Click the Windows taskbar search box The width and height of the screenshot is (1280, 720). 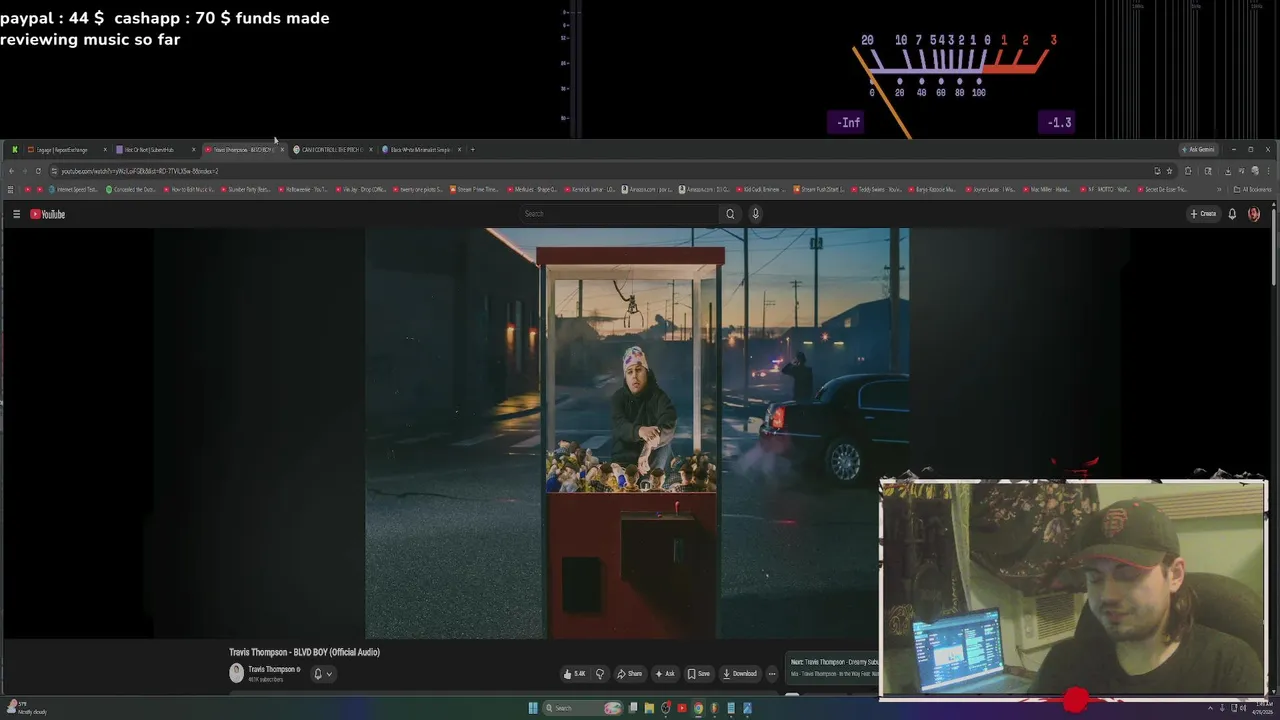click(583, 708)
